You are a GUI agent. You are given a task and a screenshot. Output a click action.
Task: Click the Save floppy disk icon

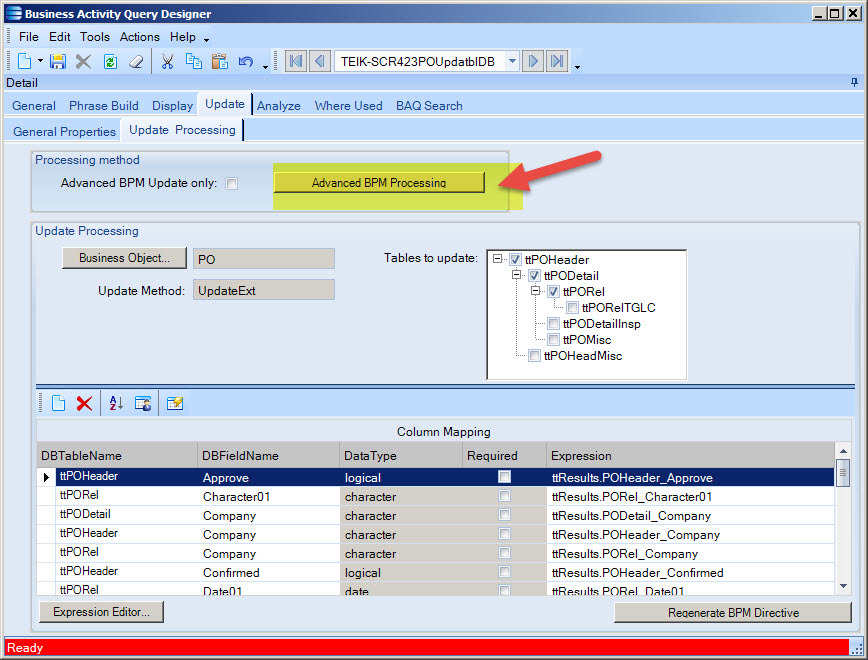(x=58, y=62)
